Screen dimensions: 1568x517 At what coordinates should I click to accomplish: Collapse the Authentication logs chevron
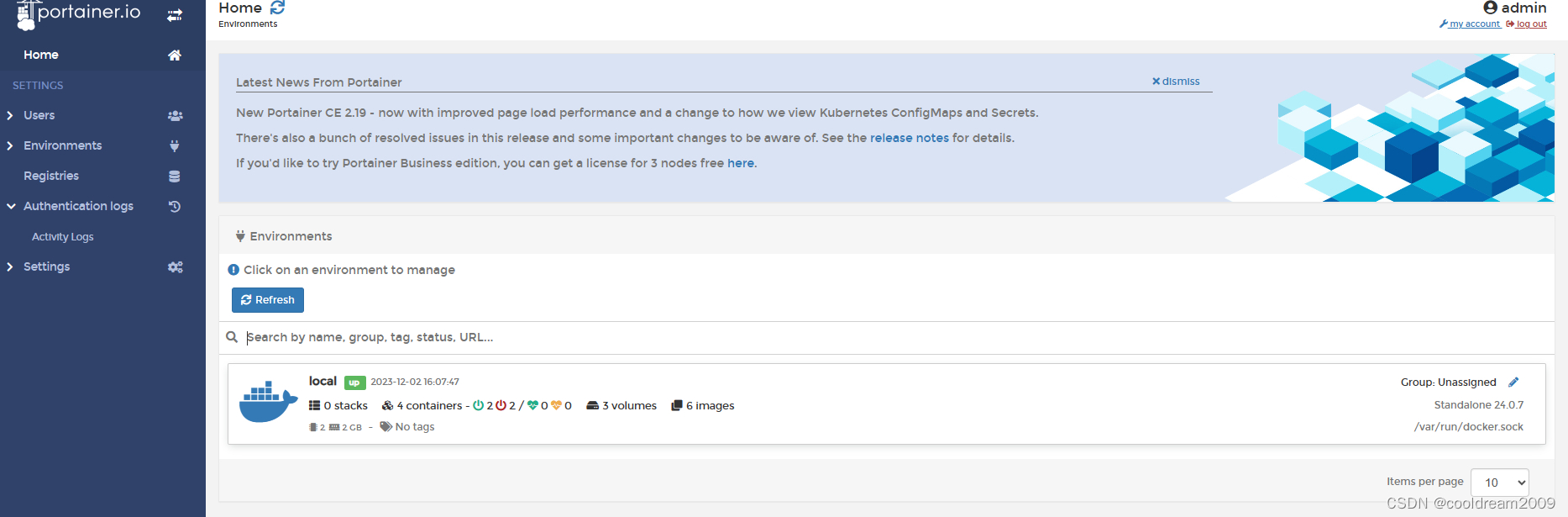pyautogui.click(x=11, y=207)
